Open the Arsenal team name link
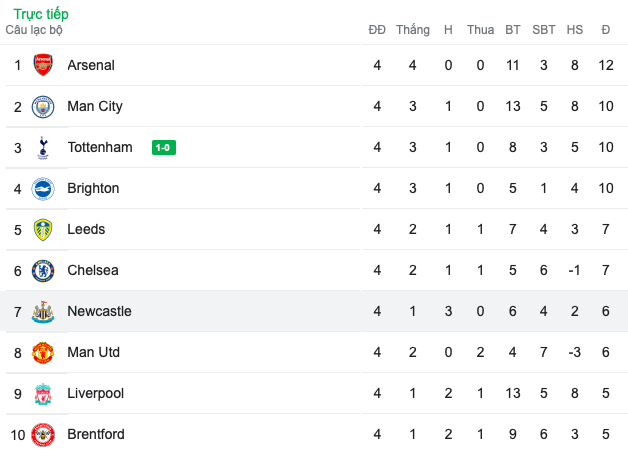The image size is (628, 450). pyautogui.click(x=91, y=65)
